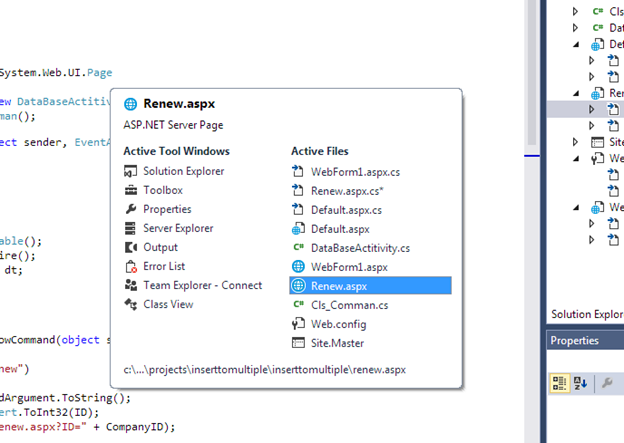Click the Server Explorer icon
This screenshot has width=624, height=443.
coord(131,228)
